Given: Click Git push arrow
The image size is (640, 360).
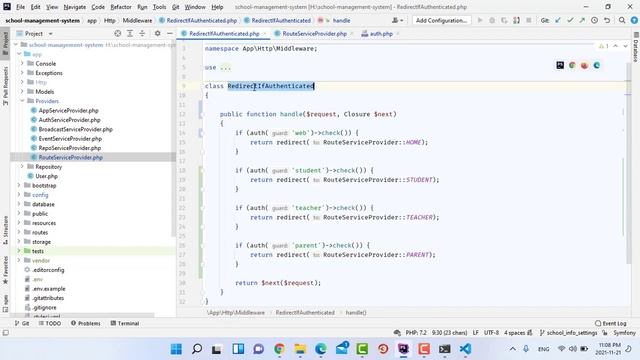Looking at the screenshot, I should point(582,20).
